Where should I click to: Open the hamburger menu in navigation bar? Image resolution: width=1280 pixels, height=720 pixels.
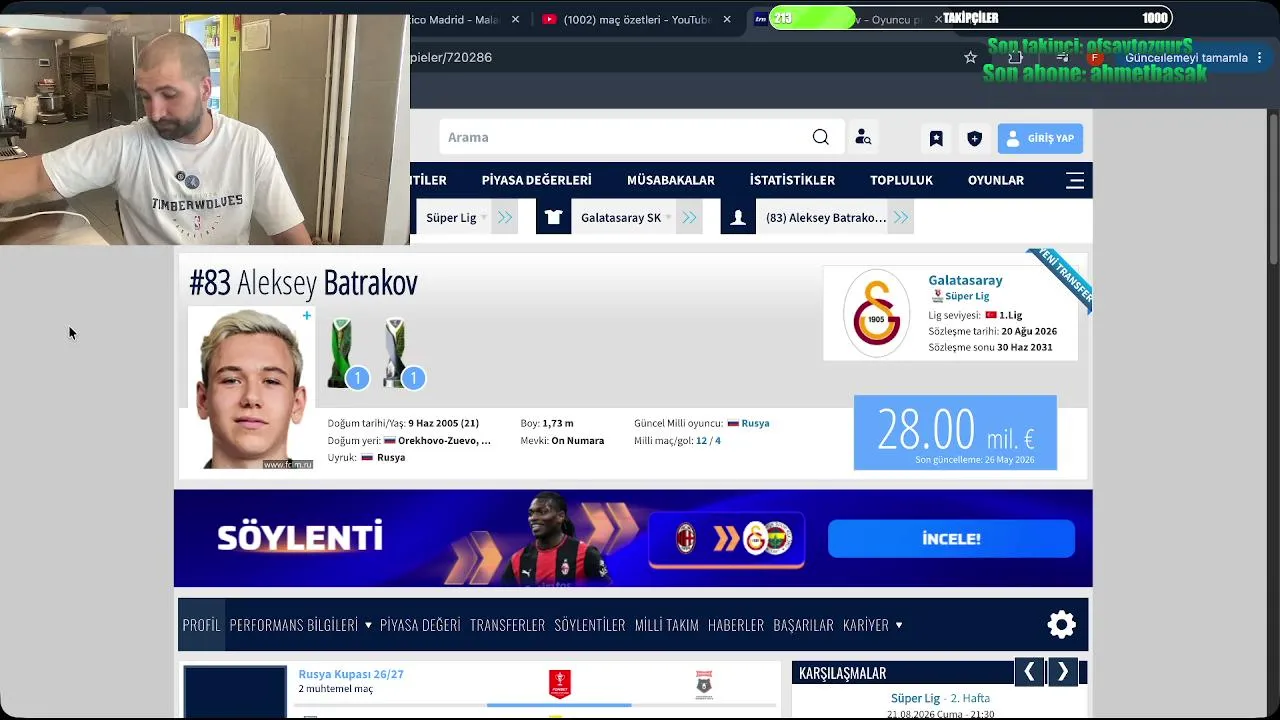pos(1075,180)
